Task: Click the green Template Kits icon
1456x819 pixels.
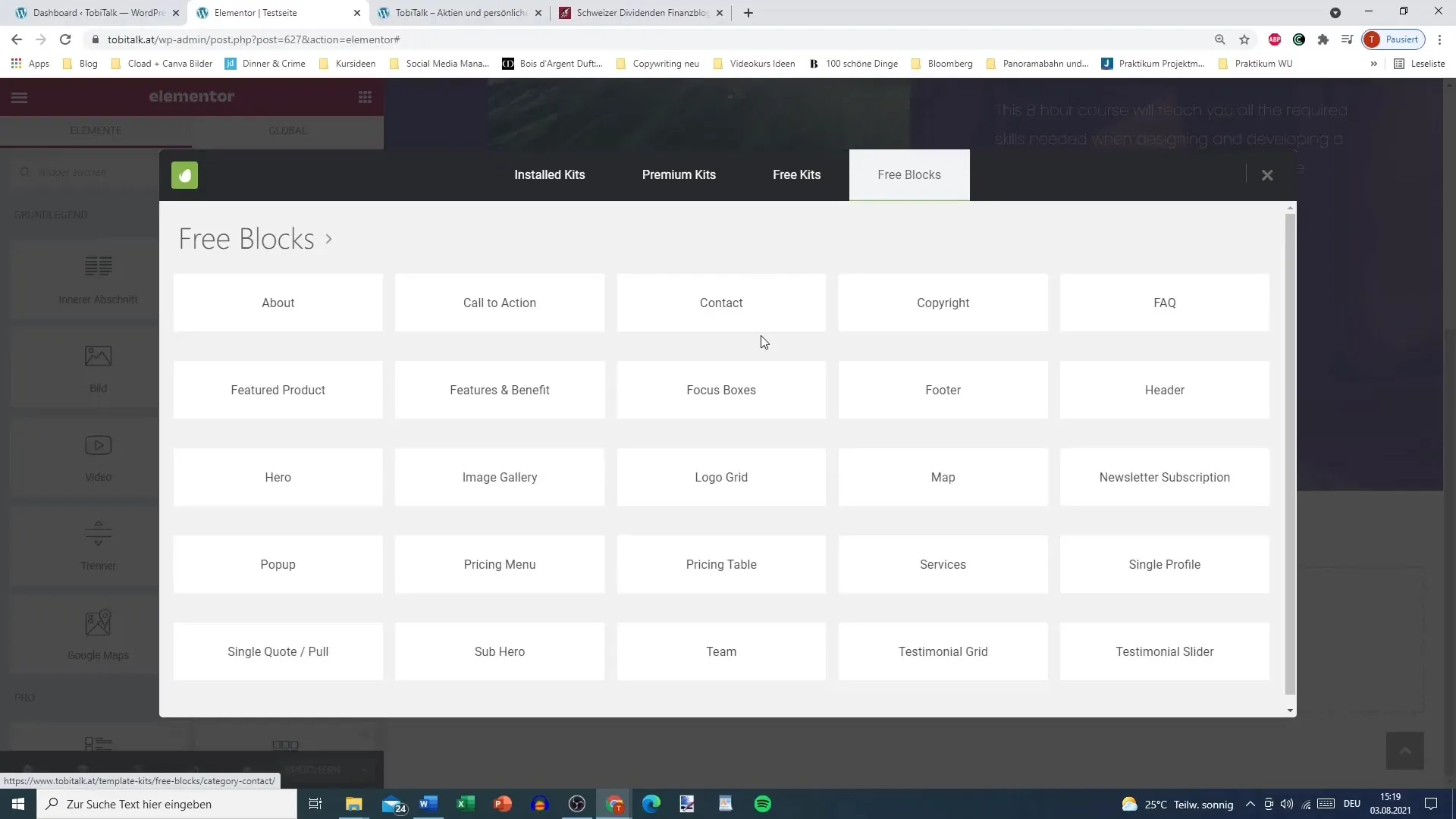Action: [185, 174]
